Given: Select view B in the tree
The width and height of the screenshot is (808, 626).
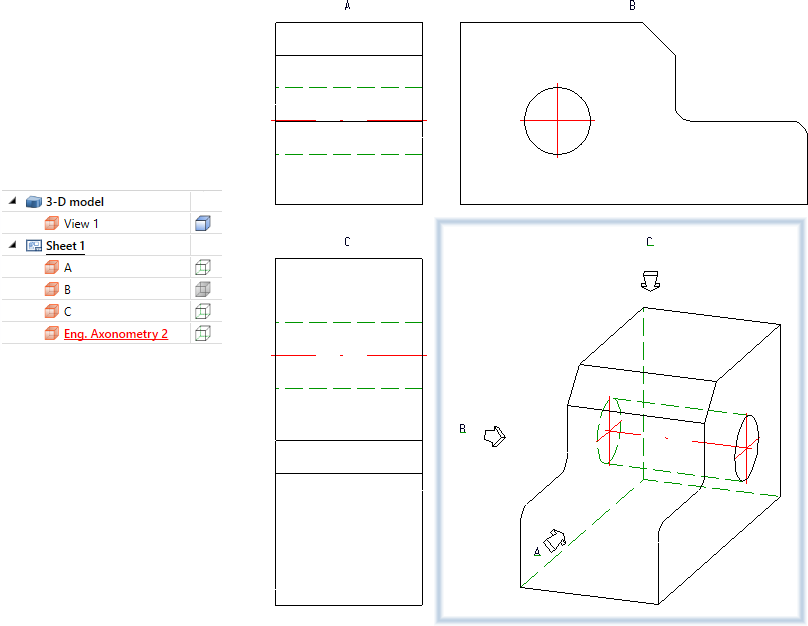Looking at the screenshot, I should pyautogui.click(x=68, y=290).
